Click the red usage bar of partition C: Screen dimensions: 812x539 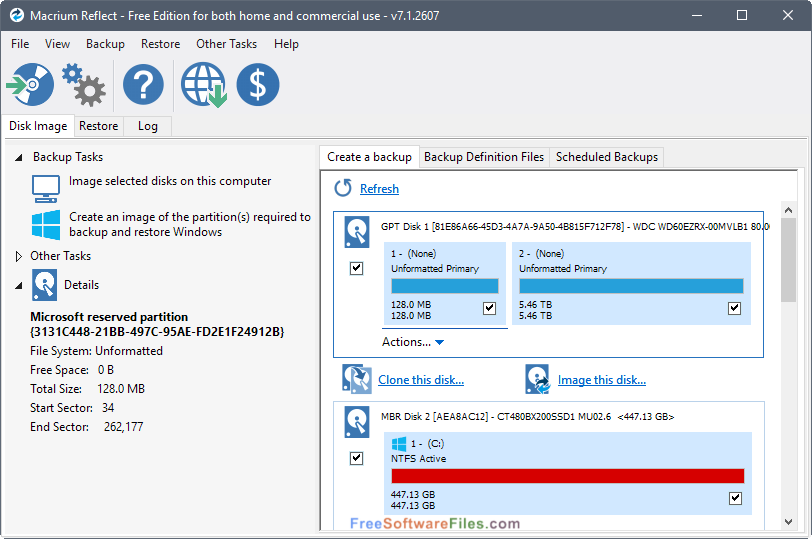pyautogui.click(x=568, y=476)
